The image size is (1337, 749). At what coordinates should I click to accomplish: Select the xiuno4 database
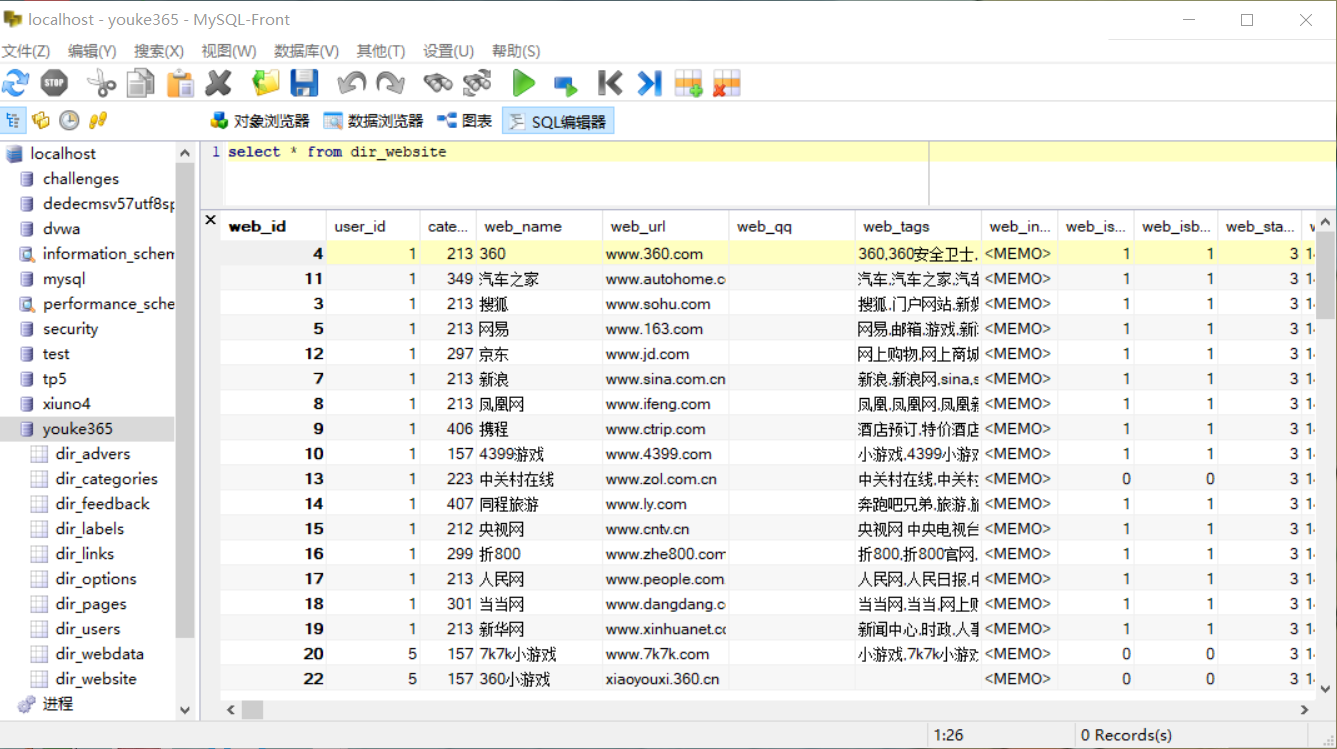66,404
